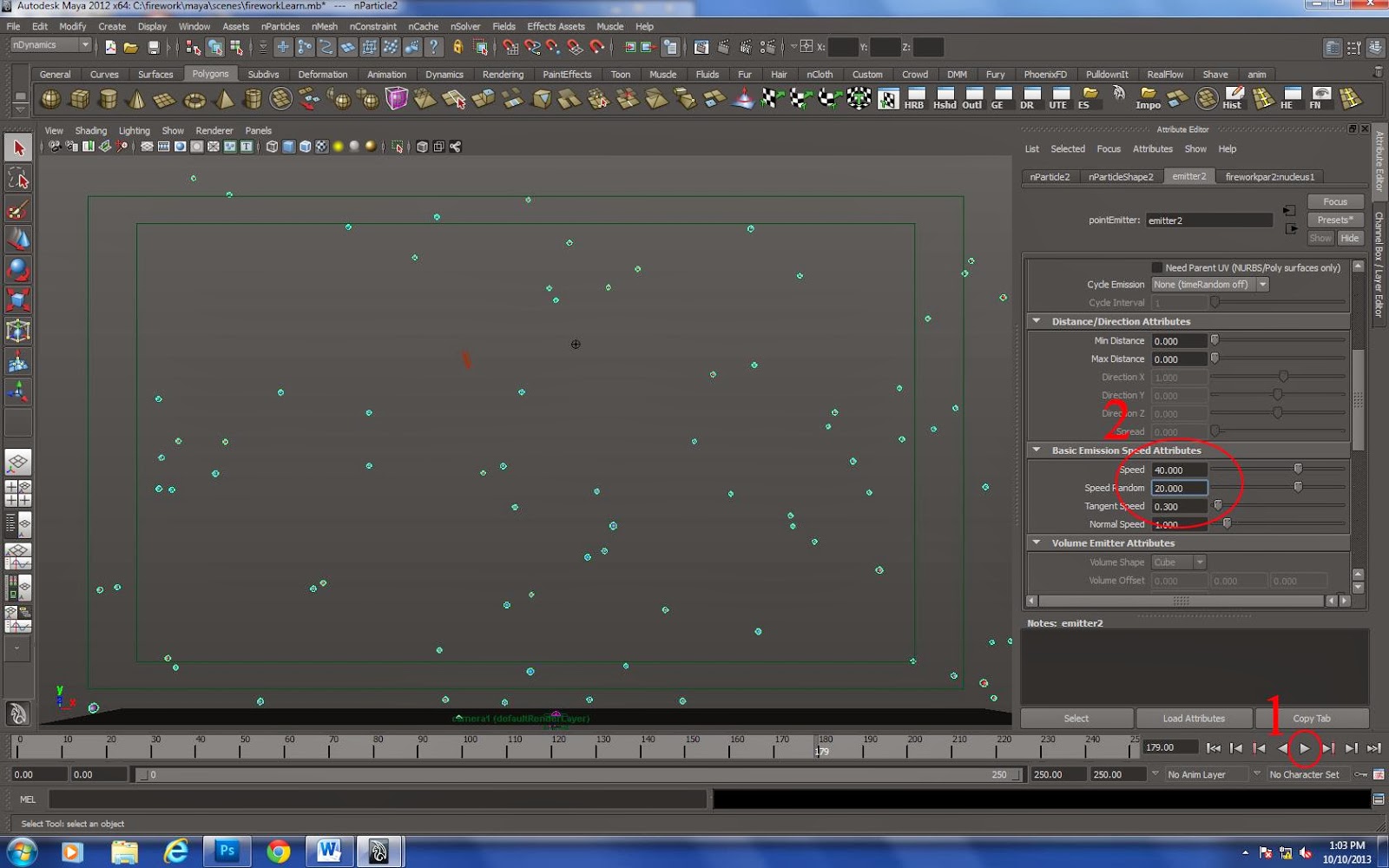Play the animation with the circled play button
1389x868 pixels.
point(1305,747)
